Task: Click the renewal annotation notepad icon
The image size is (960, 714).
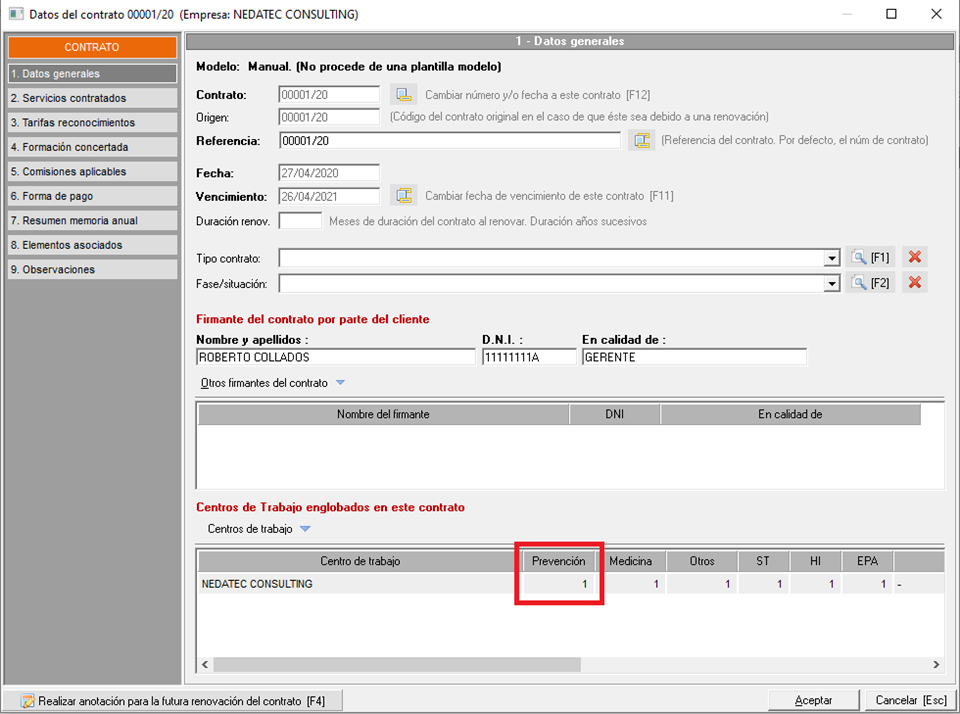Action: 27,701
